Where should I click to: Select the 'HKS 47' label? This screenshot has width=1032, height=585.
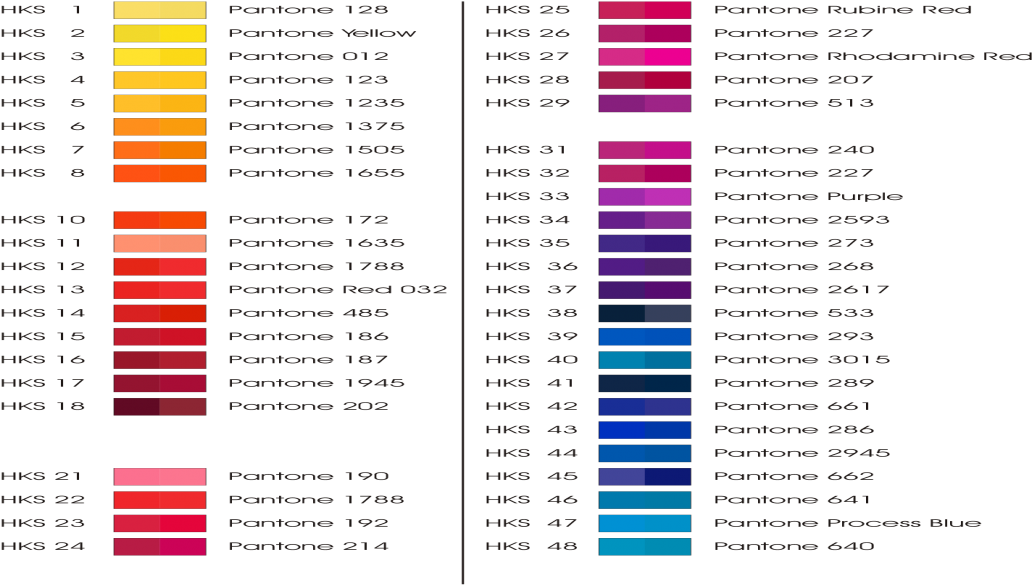pyautogui.click(x=531, y=523)
